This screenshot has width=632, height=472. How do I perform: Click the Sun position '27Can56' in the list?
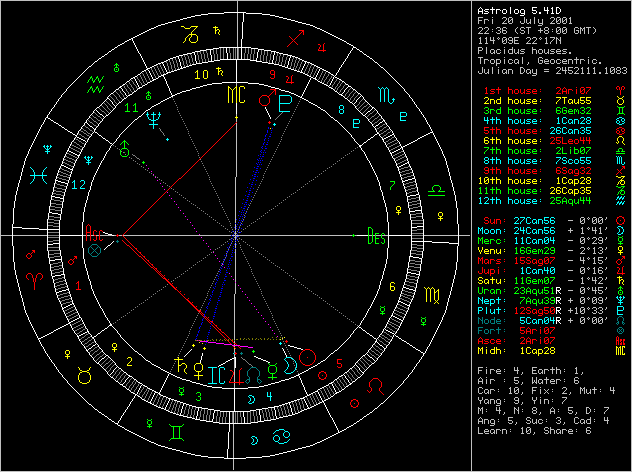click(534, 221)
